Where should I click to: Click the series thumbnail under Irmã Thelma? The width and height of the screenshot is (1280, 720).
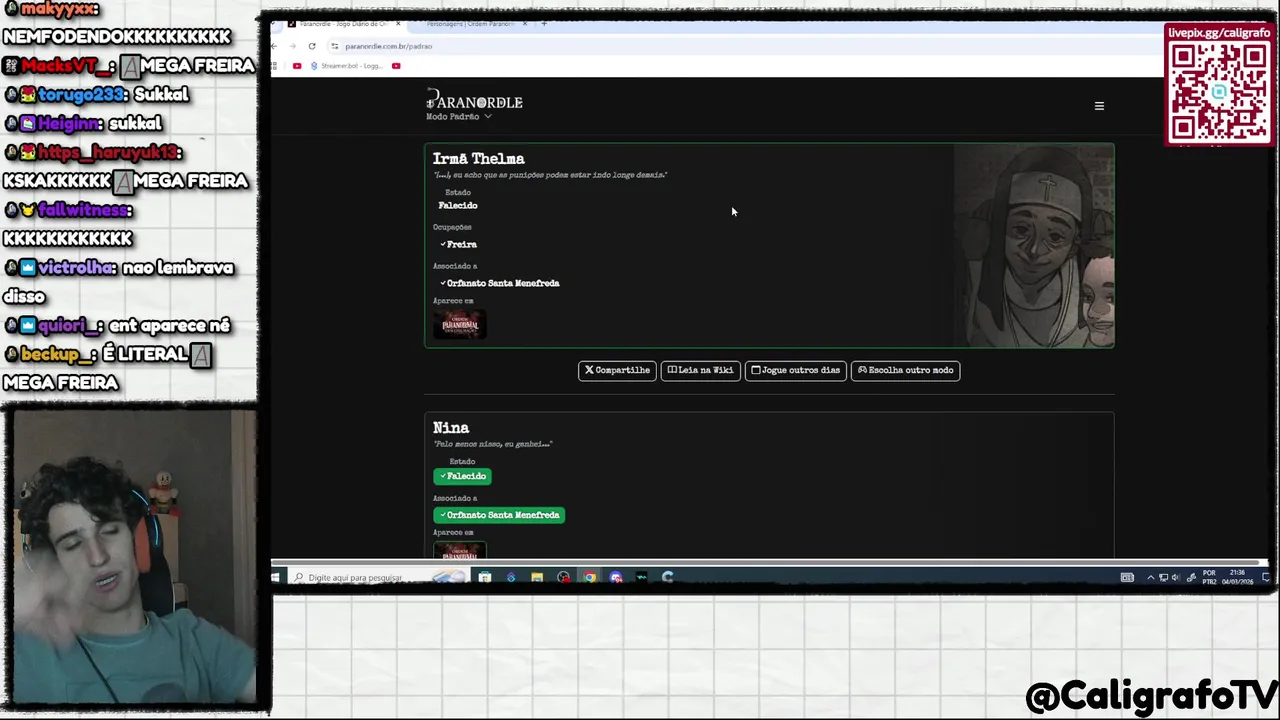(459, 323)
